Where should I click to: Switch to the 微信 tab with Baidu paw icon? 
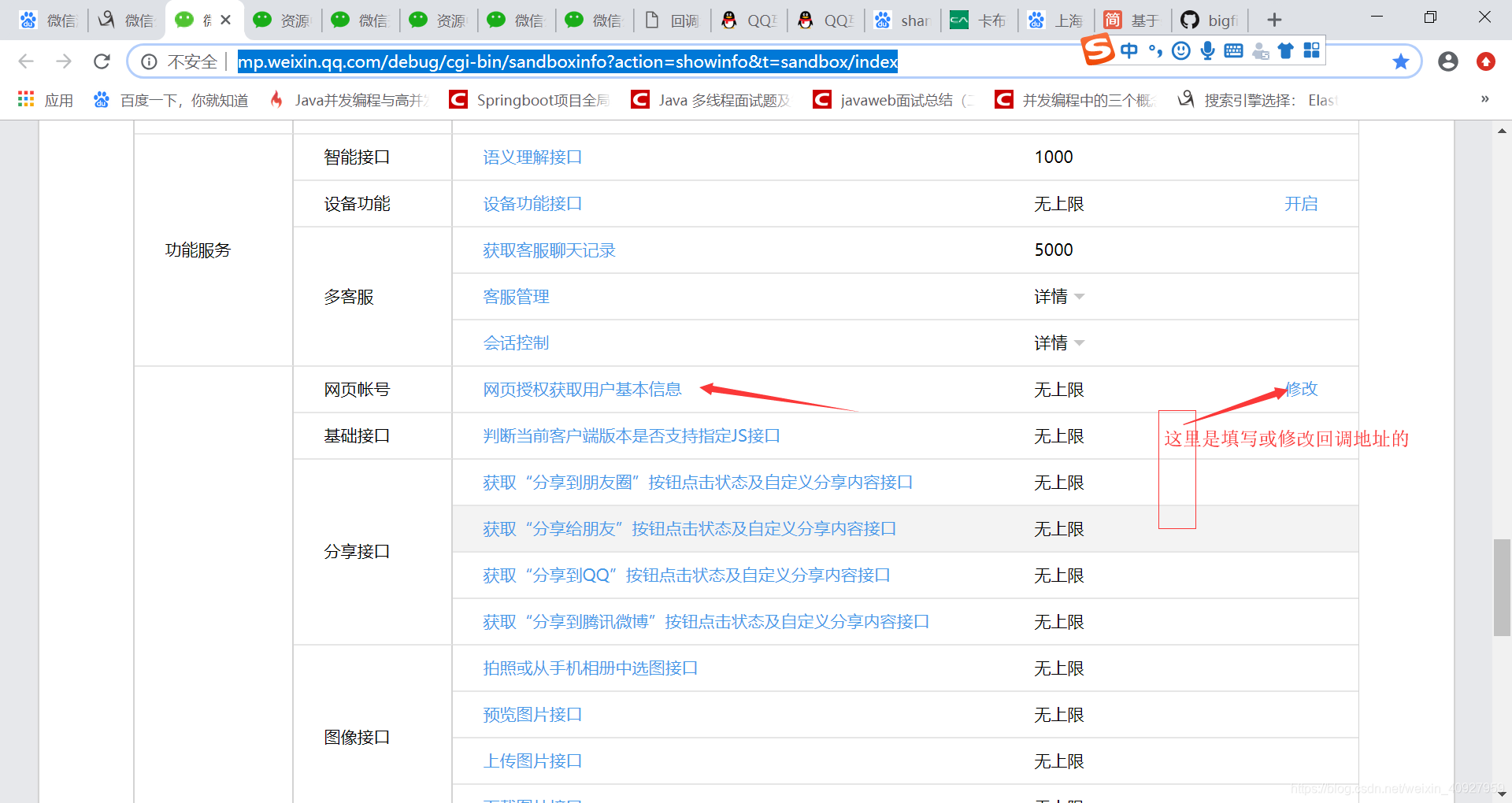[49, 20]
